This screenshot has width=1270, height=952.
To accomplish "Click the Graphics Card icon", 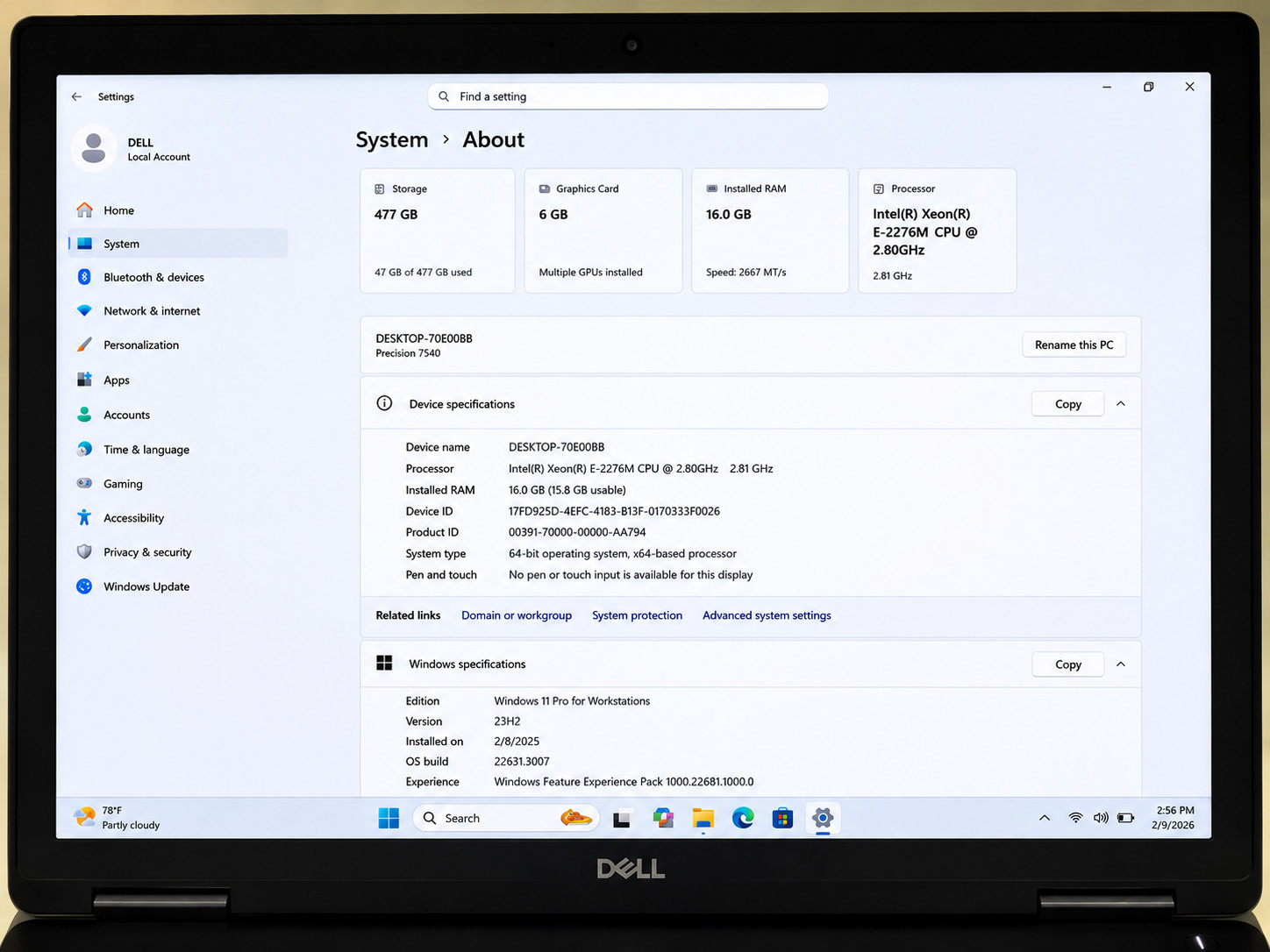I will click(x=545, y=188).
